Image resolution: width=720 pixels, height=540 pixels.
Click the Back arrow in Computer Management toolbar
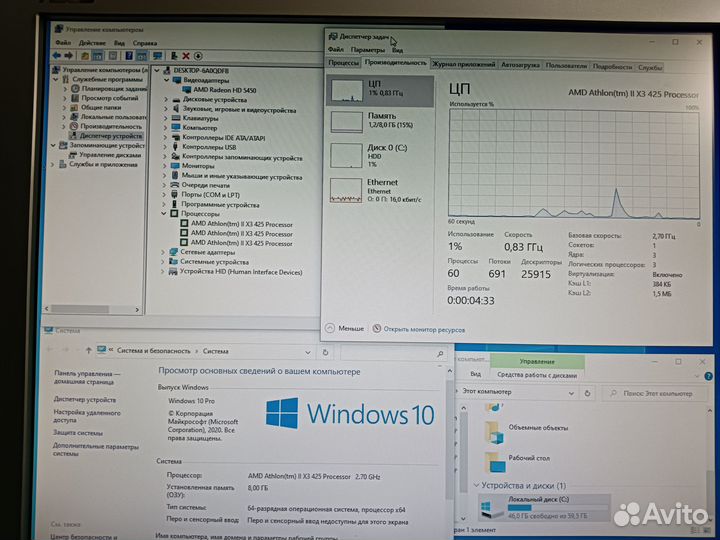pos(56,56)
